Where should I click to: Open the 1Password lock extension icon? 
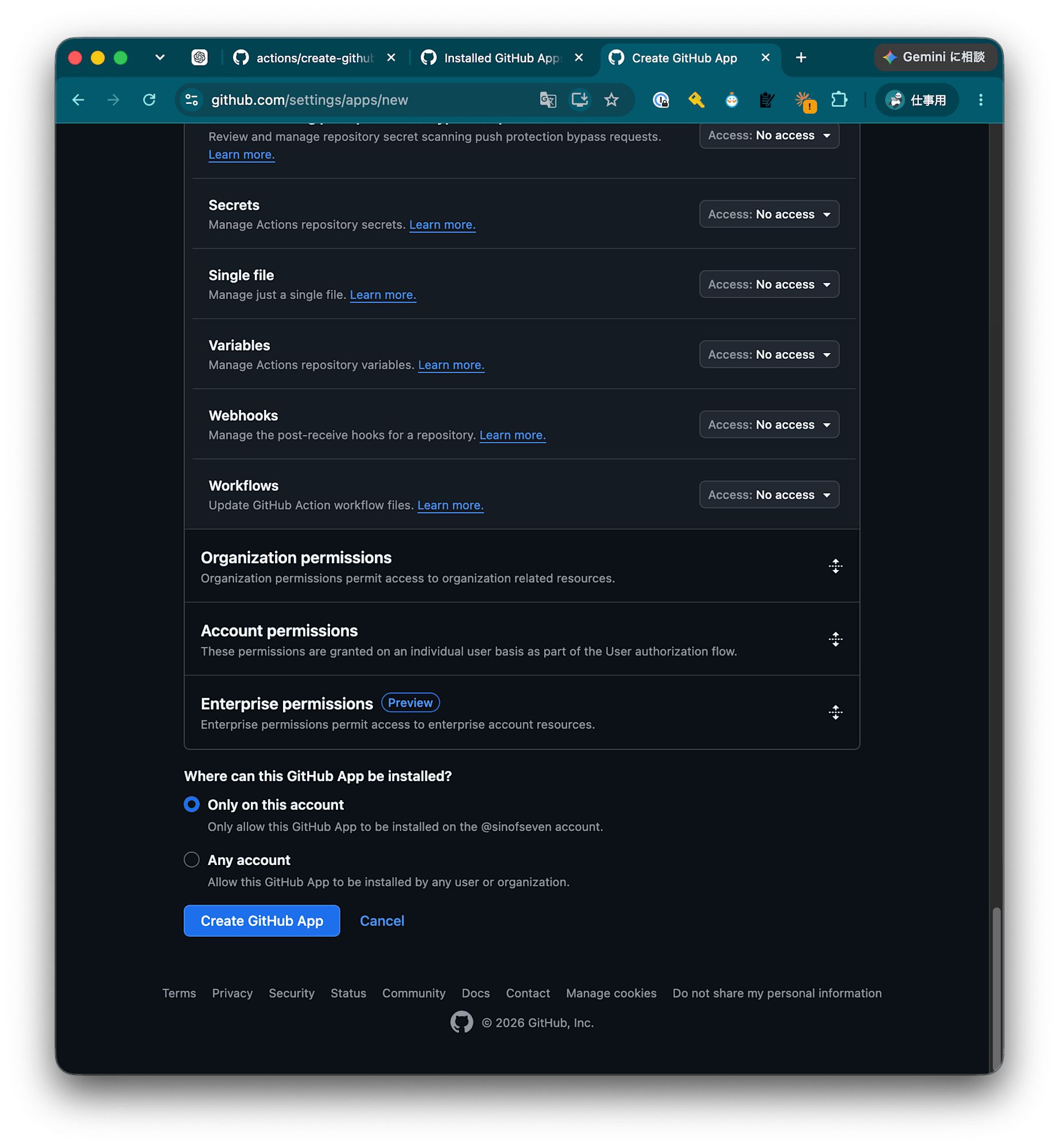(x=660, y=100)
